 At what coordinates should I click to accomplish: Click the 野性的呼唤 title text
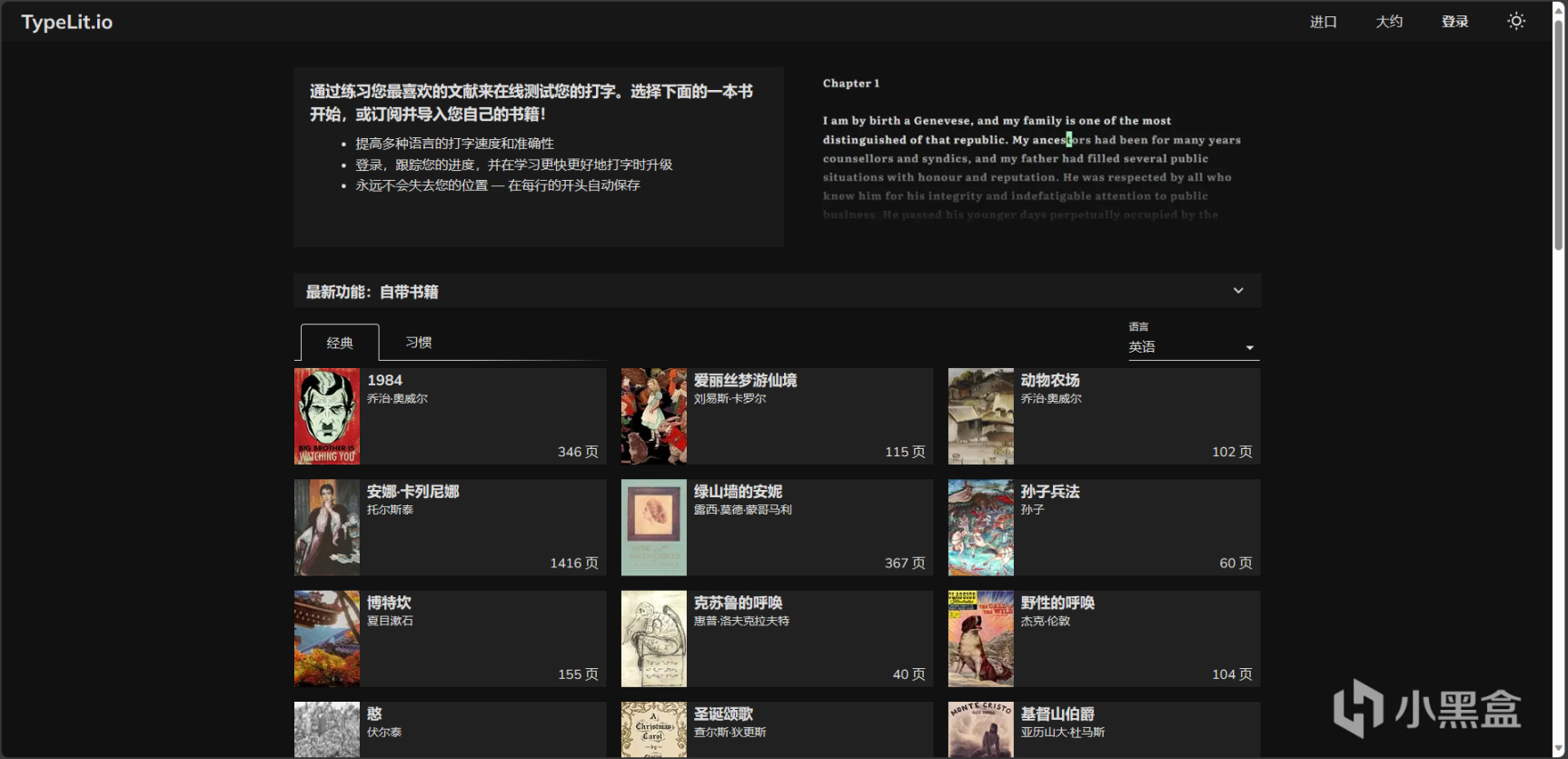(x=1057, y=603)
